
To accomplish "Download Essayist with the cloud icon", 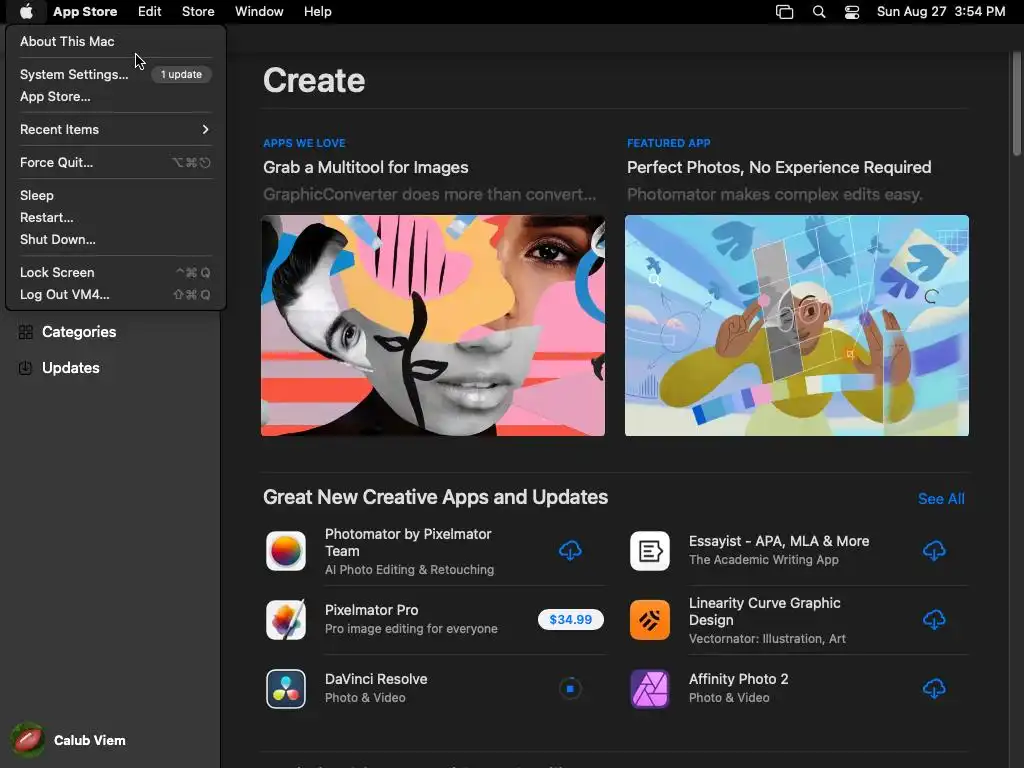I will click(934, 551).
